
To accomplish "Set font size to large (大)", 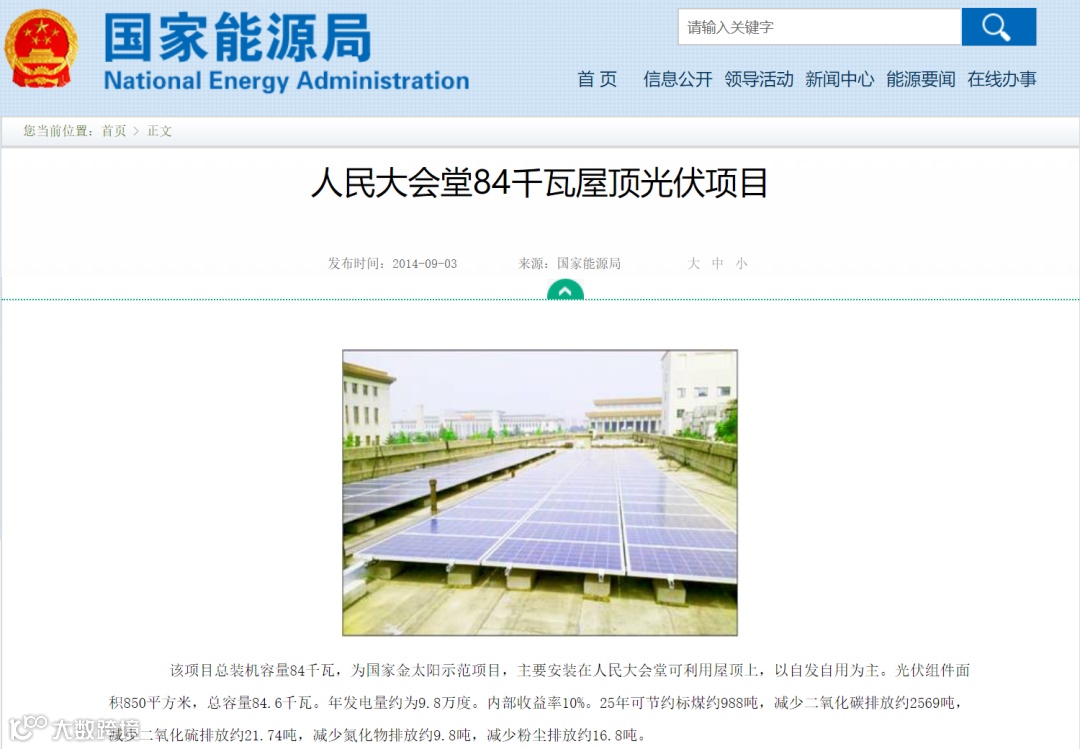I will coord(694,263).
